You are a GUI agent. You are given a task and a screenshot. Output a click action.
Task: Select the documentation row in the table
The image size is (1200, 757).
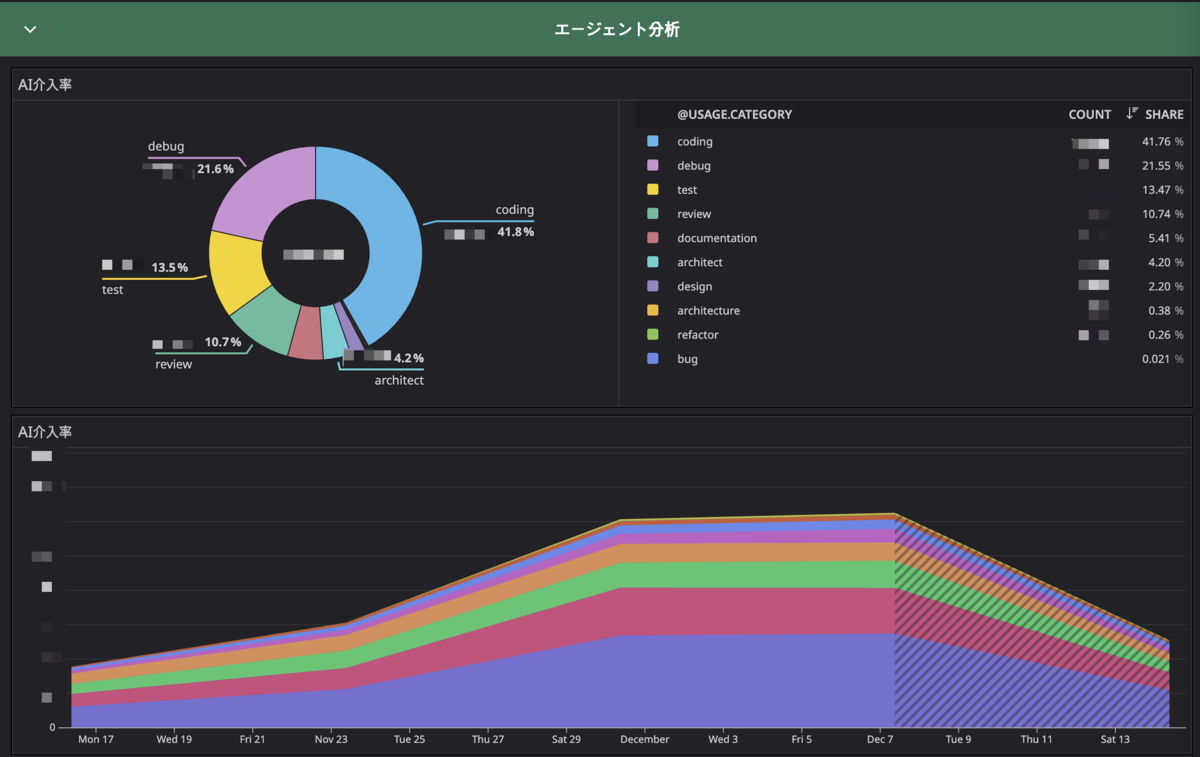coord(912,238)
